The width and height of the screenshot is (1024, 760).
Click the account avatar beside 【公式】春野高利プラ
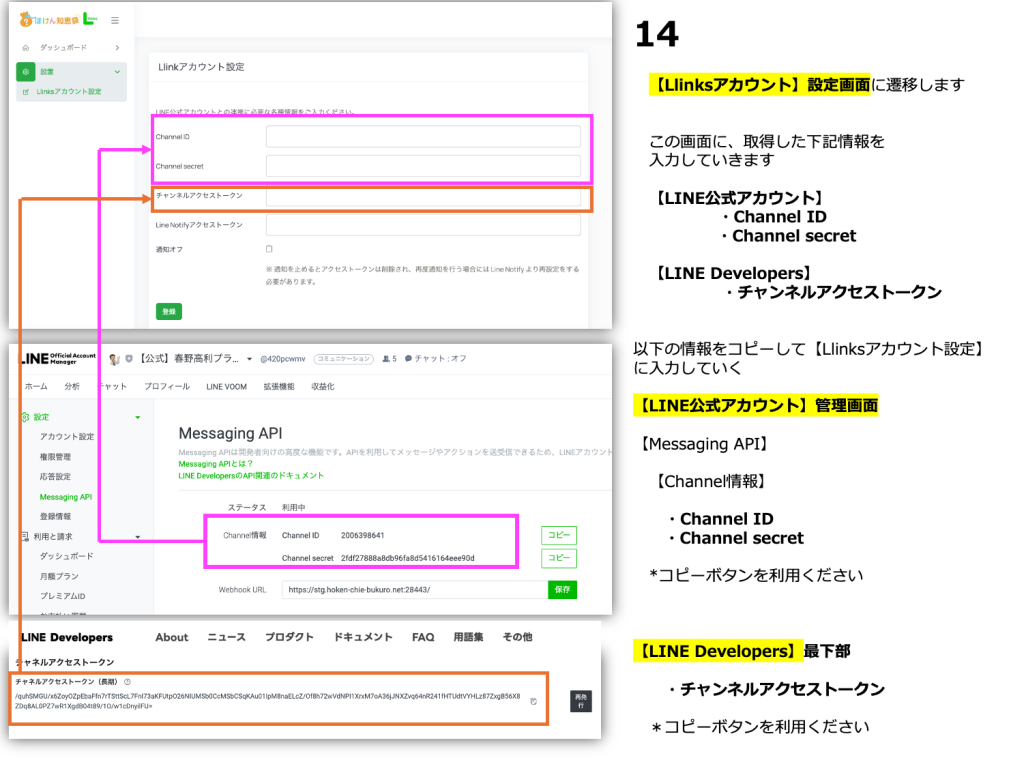(114, 359)
